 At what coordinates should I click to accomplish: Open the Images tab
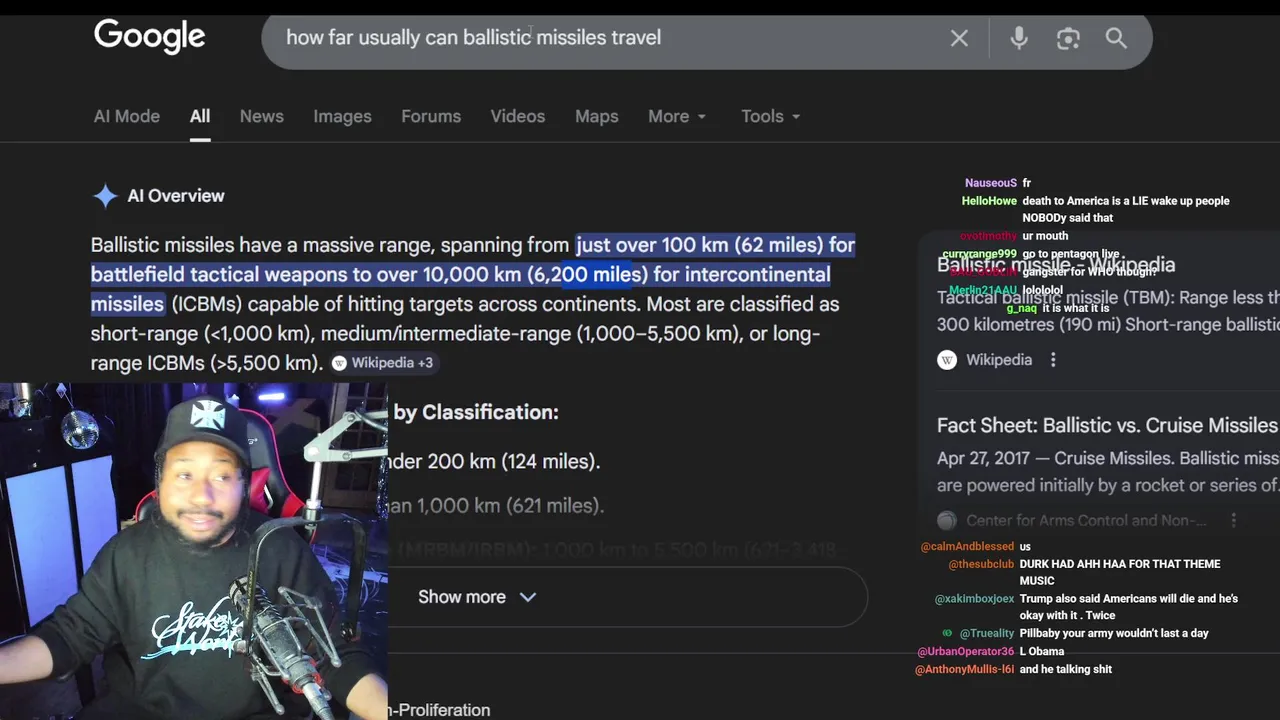342,116
